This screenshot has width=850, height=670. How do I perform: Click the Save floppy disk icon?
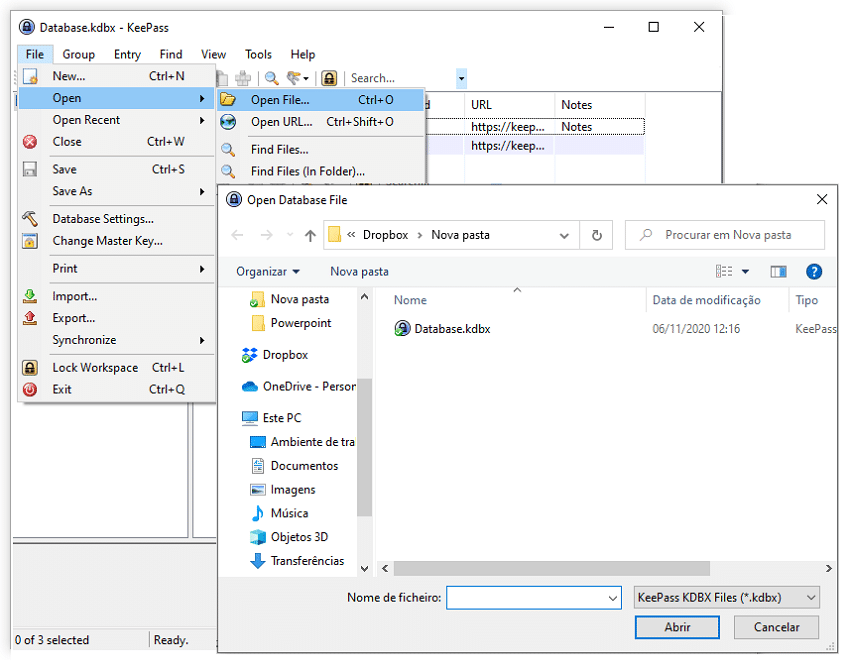(30, 170)
